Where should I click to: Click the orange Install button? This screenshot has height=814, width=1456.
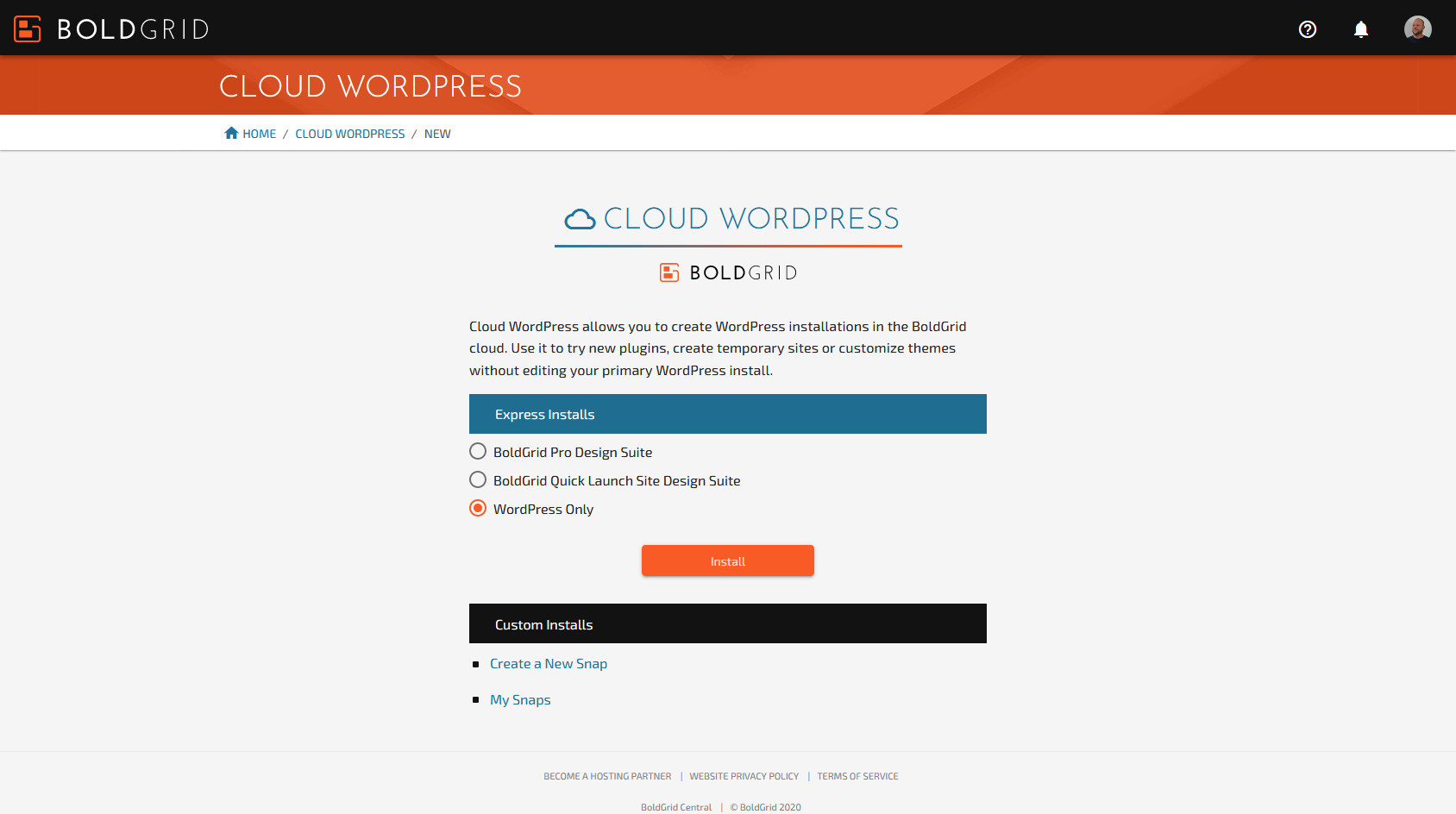coord(728,560)
